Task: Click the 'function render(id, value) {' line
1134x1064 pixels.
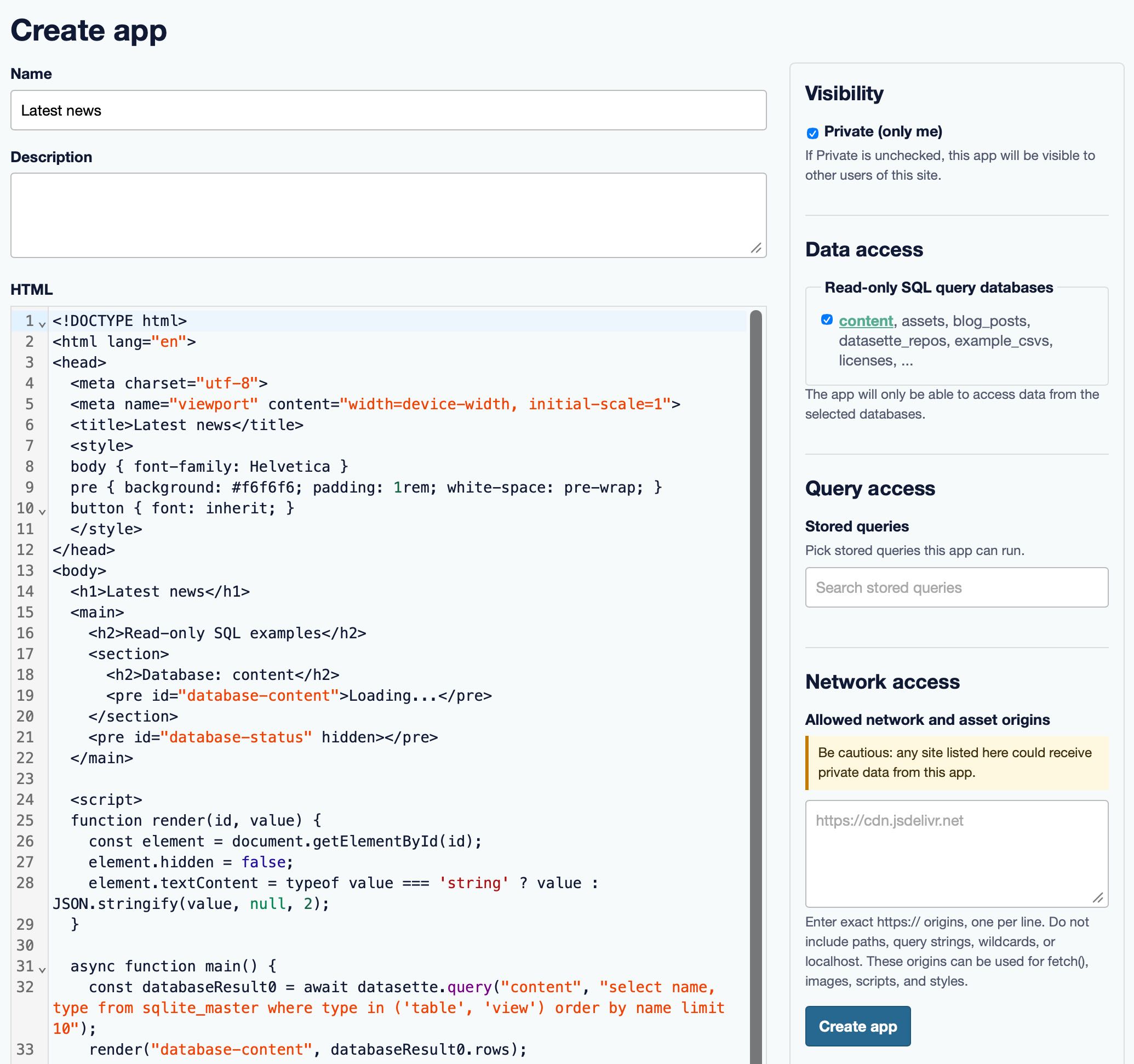Action: [196, 820]
